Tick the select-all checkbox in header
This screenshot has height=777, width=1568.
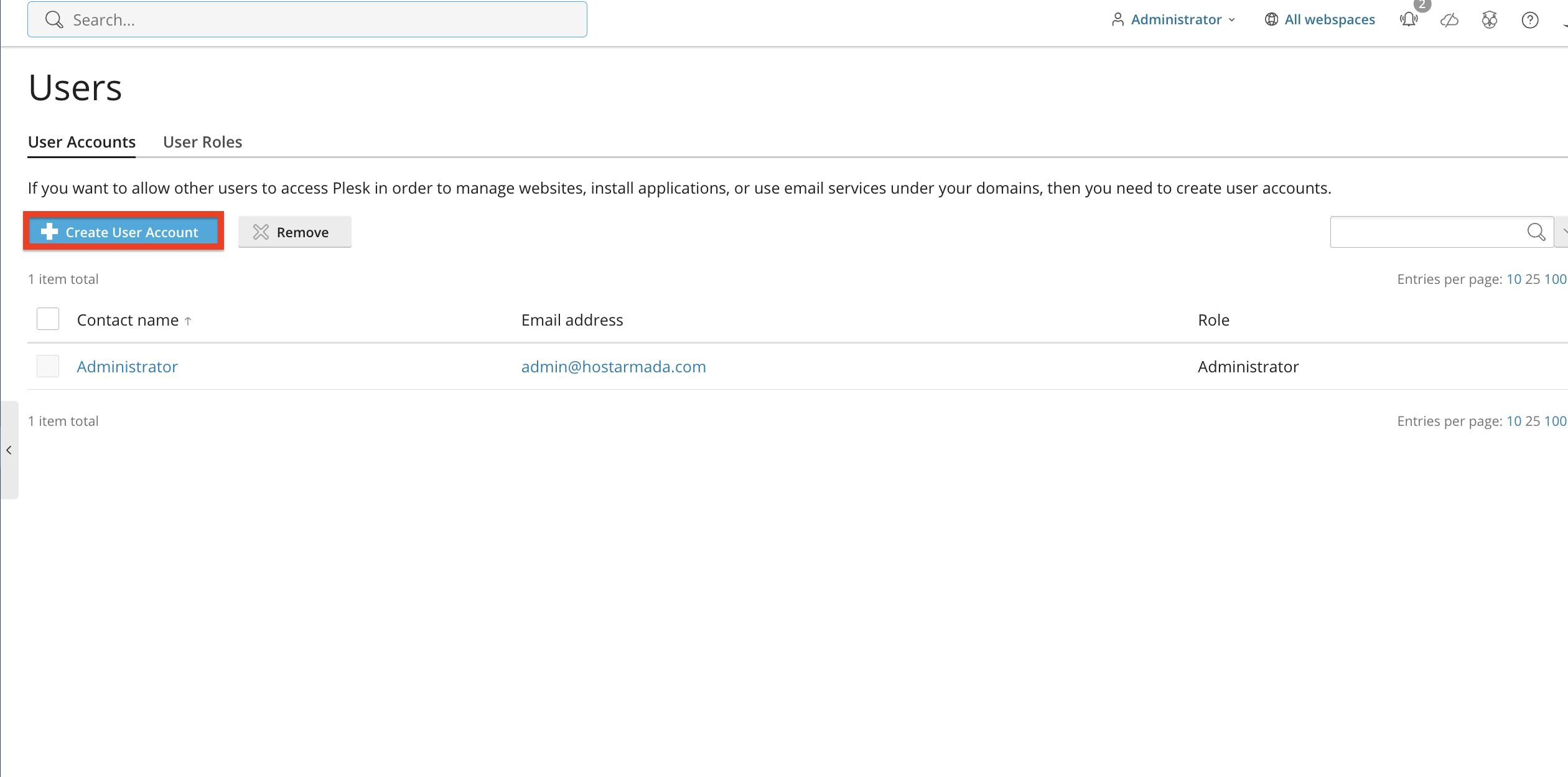tap(48, 319)
